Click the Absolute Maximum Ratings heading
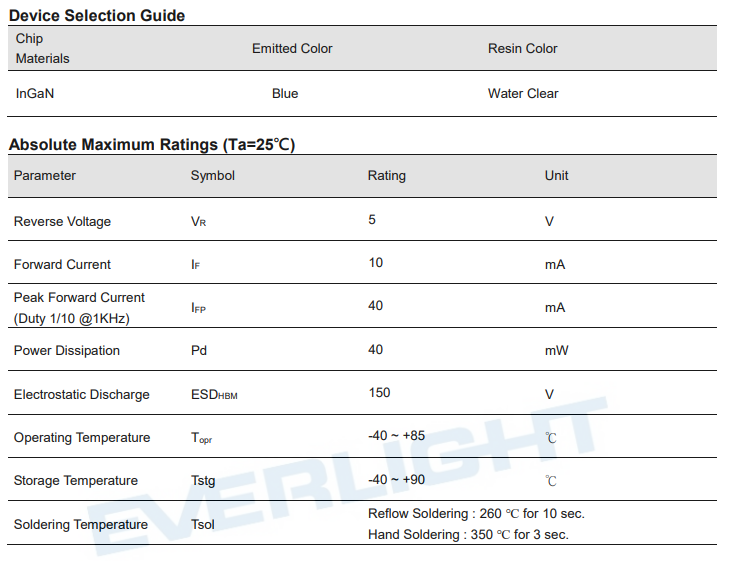Viewport: 735px width, 561px height. point(152,144)
